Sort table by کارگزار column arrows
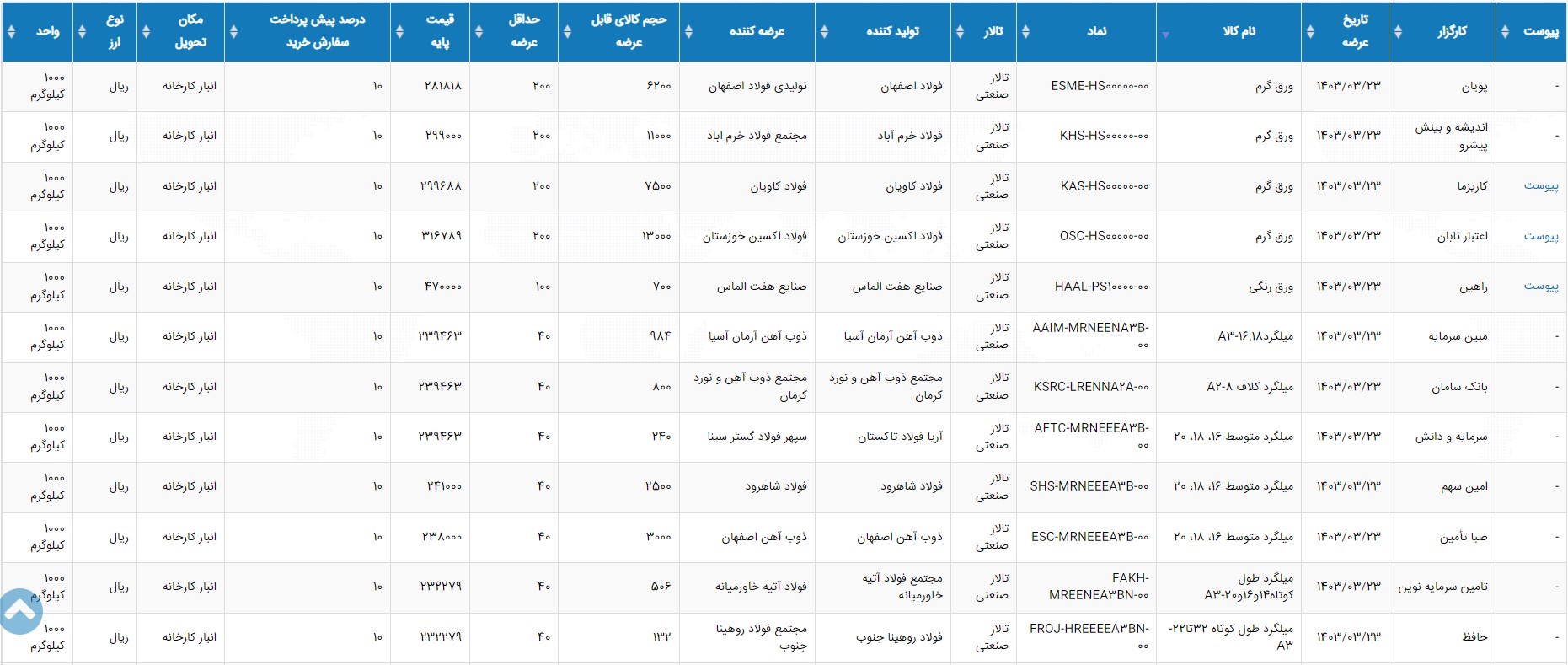The height and width of the screenshot is (665, 1568). pos(1398,31)
